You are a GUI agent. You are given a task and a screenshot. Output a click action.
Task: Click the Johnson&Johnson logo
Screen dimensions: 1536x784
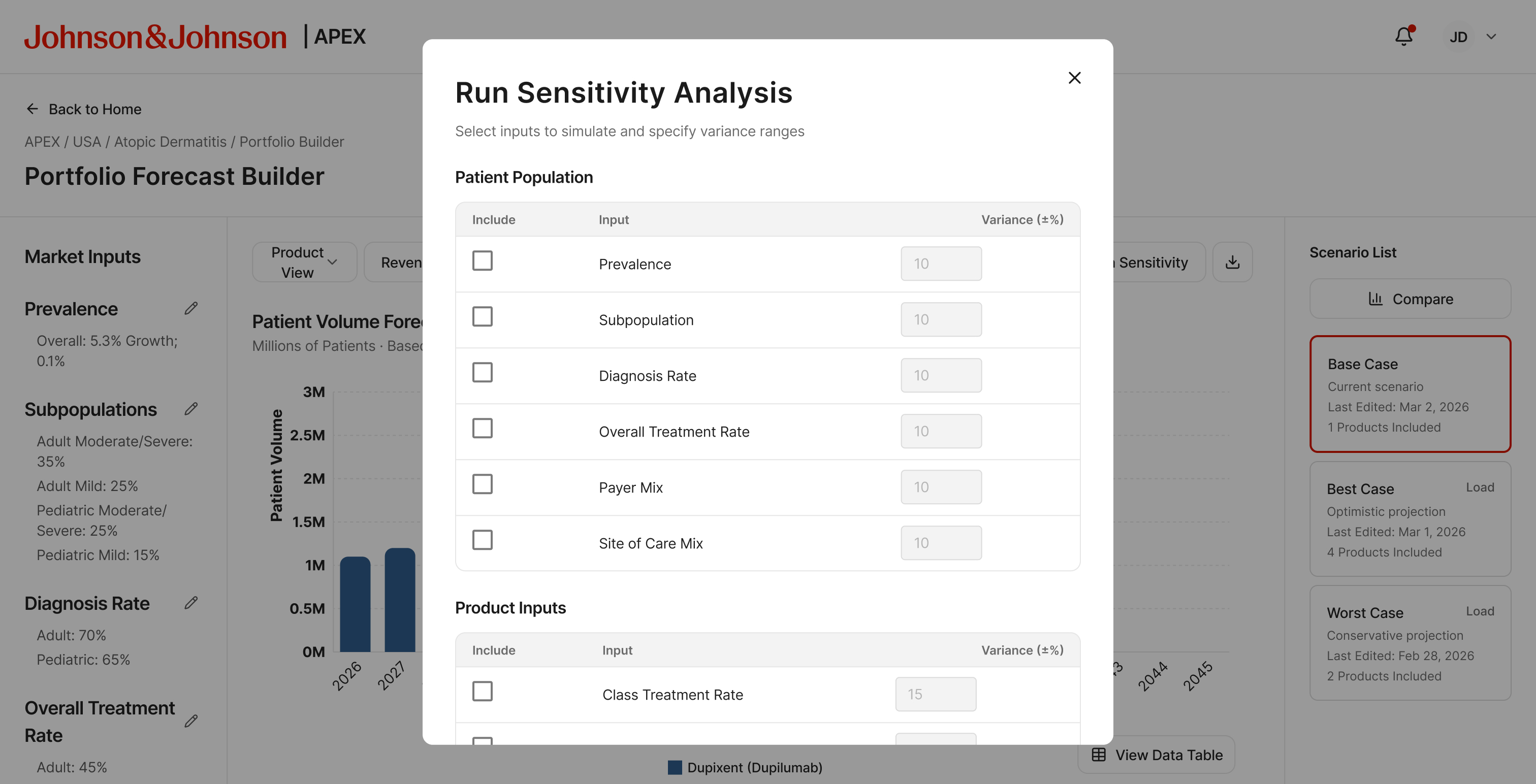(x=155, y=37)
